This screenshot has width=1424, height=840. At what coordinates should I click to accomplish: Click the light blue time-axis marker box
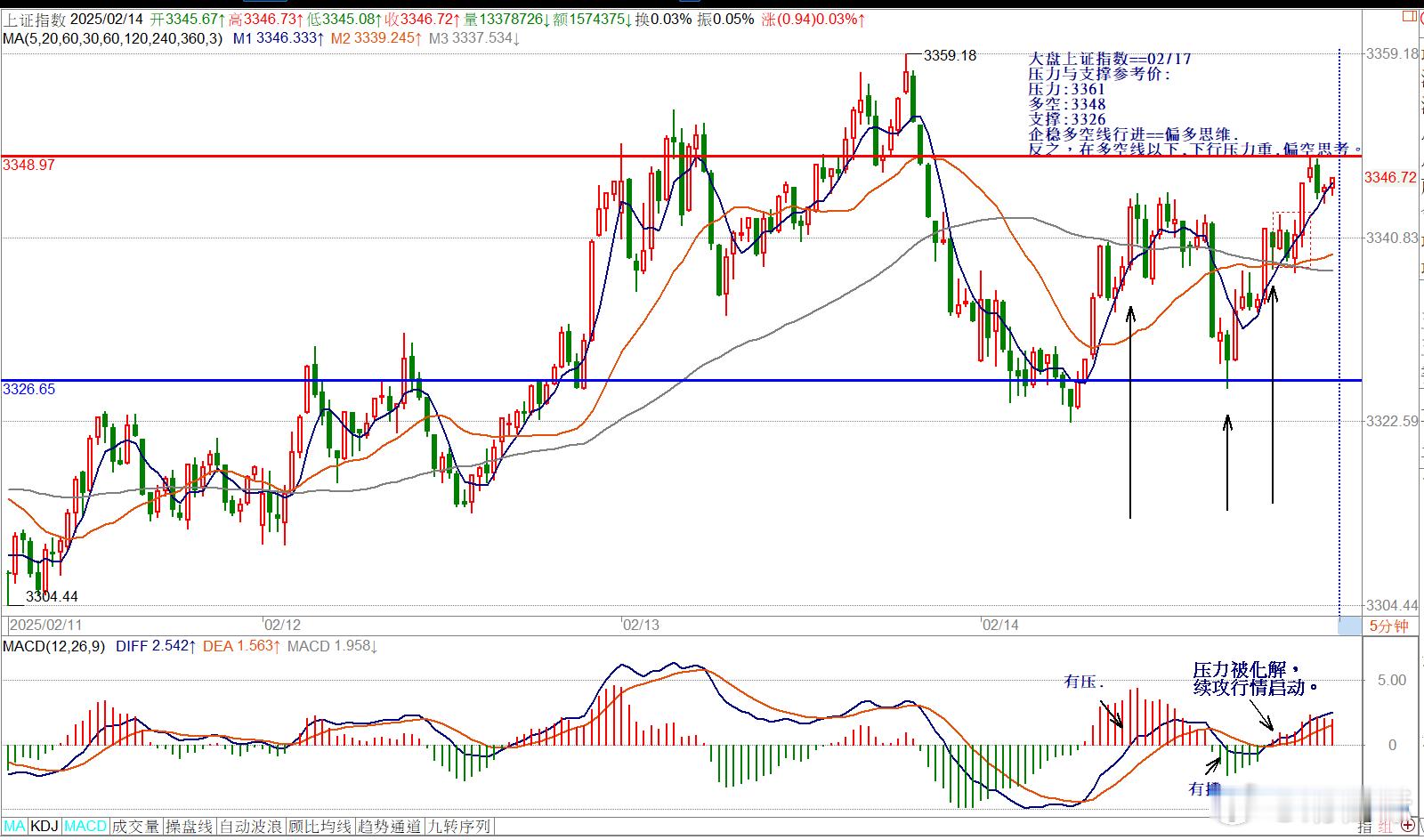click(1350, 626)
